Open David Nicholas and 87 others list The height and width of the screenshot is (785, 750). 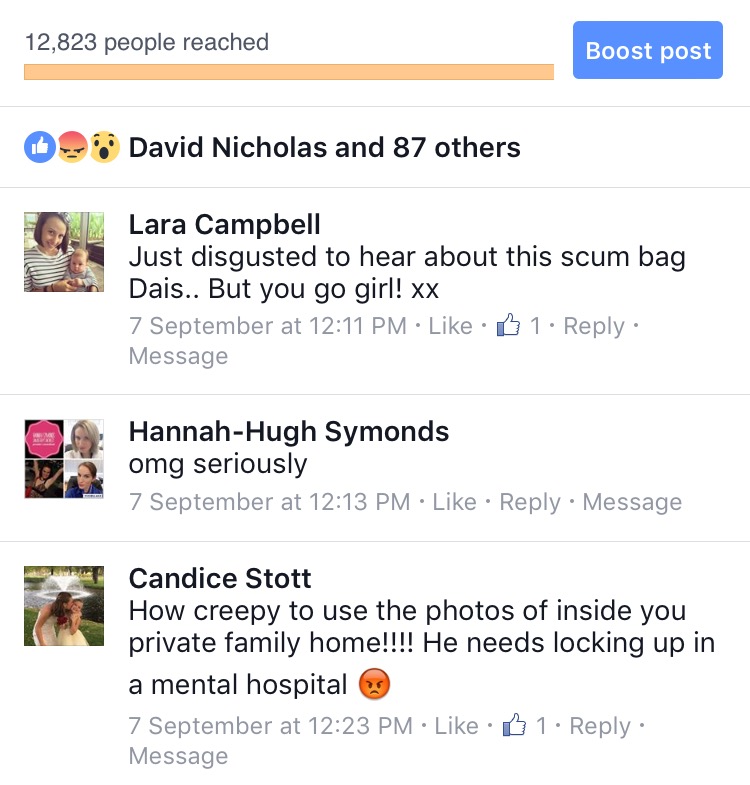click(324, 148)
